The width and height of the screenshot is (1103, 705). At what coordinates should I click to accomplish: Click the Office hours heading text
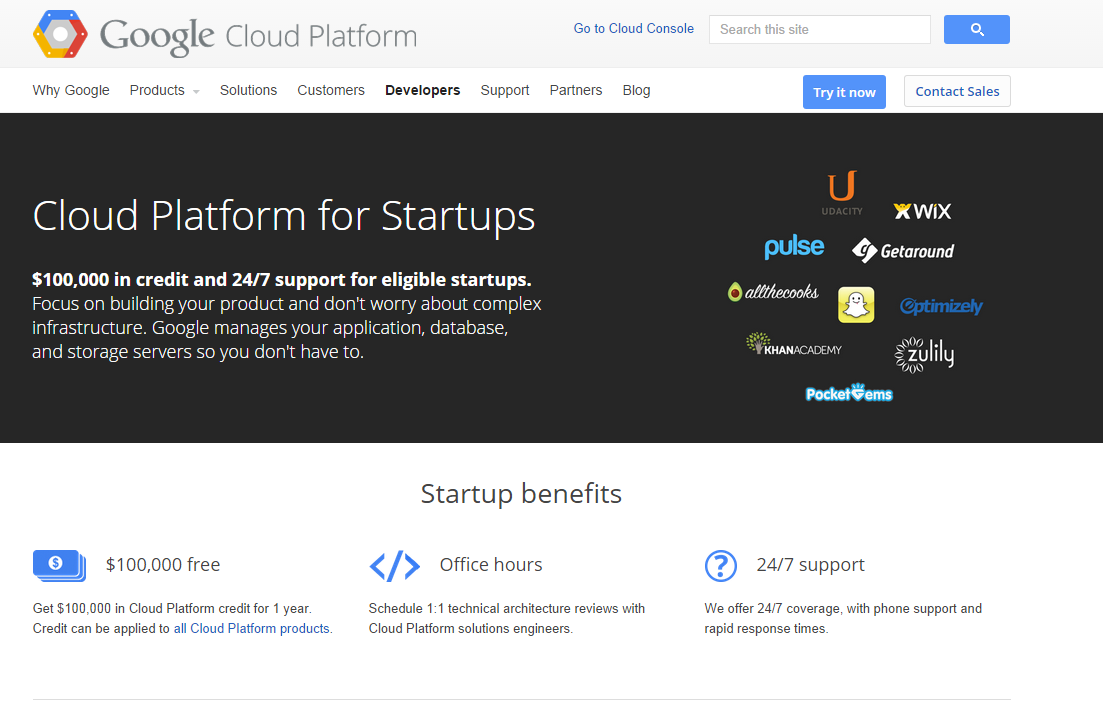coord(491,565)
